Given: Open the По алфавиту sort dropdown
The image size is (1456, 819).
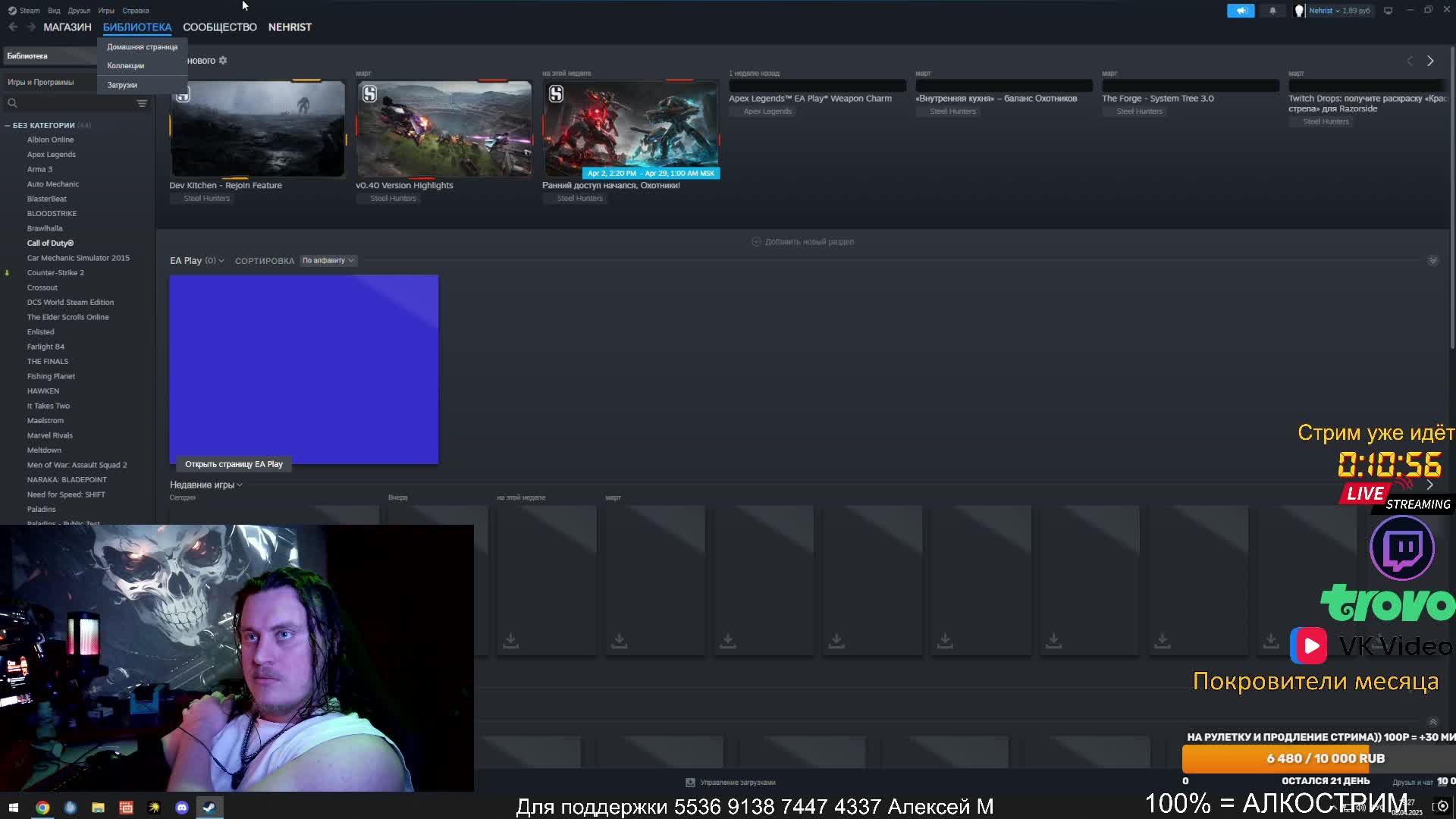Looking at the screenshot, I should (328, 261).
